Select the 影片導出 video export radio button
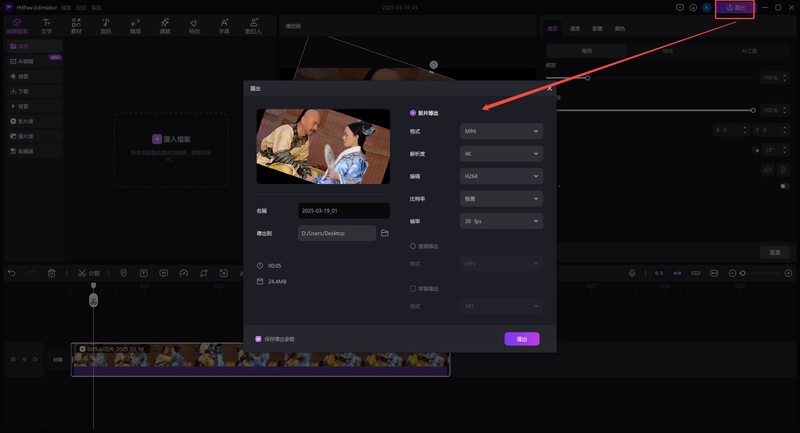This screenshot has height=433, width=800. 414,113
